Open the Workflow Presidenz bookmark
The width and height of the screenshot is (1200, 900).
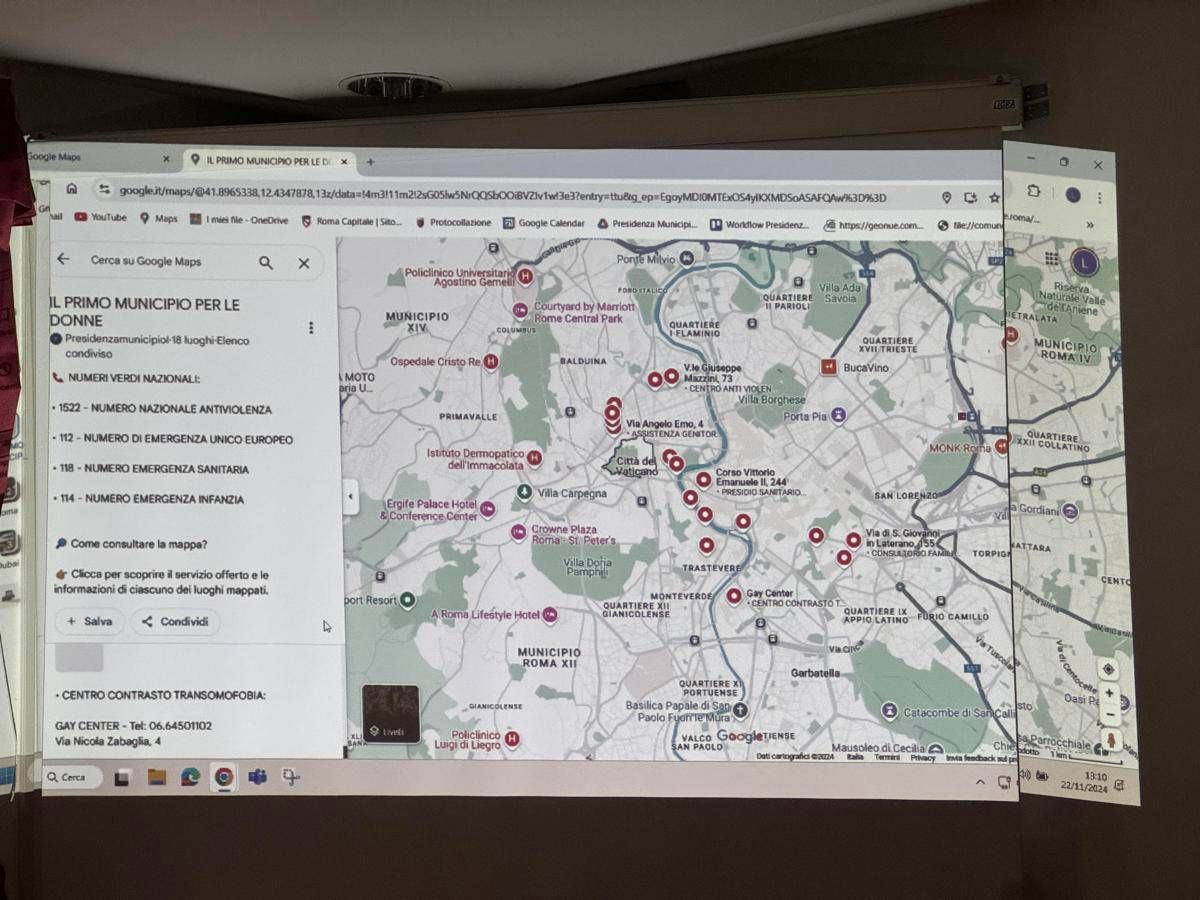tap(760, 225)
